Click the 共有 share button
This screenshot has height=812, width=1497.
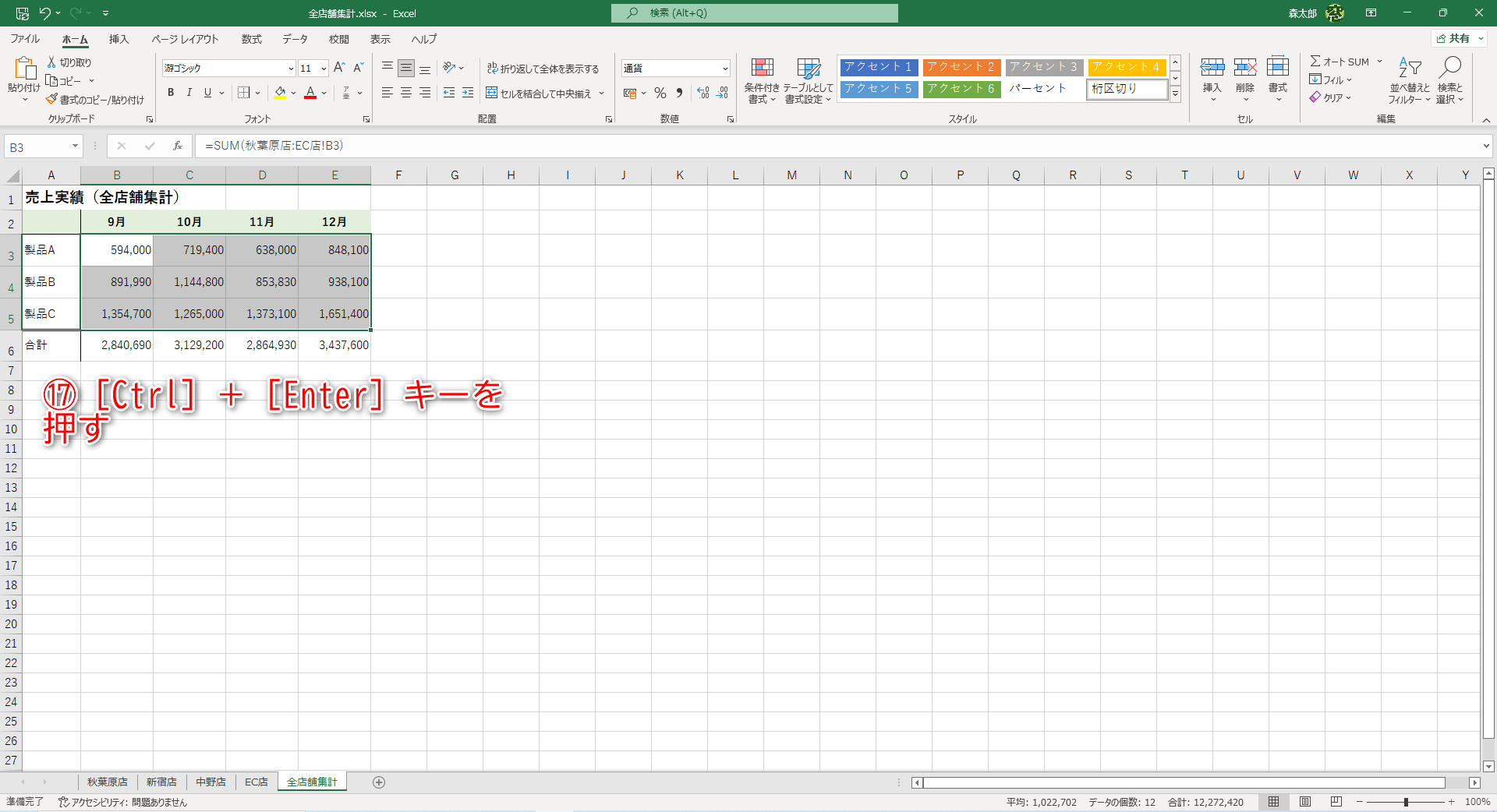click(1460, 38)
